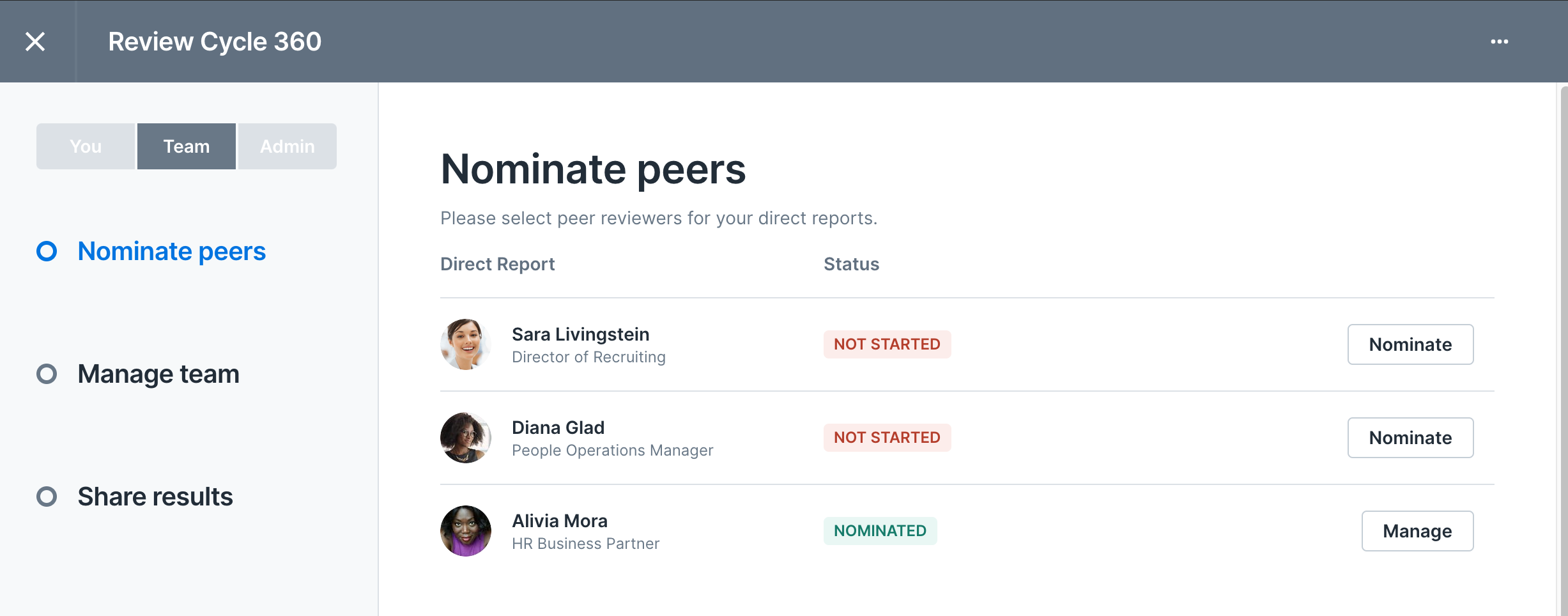1568x616 pixels.
Task: Open Sara Livingstein's avatar photo
Action: tap(466, 344)
